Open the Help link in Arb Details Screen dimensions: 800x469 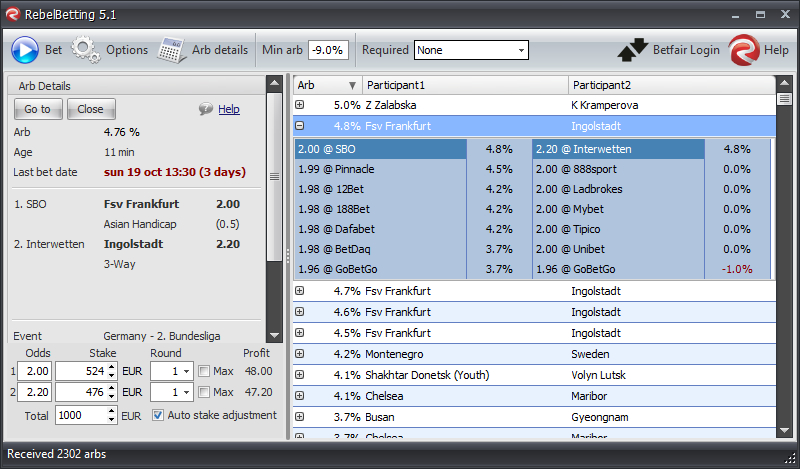coord(229,109)
